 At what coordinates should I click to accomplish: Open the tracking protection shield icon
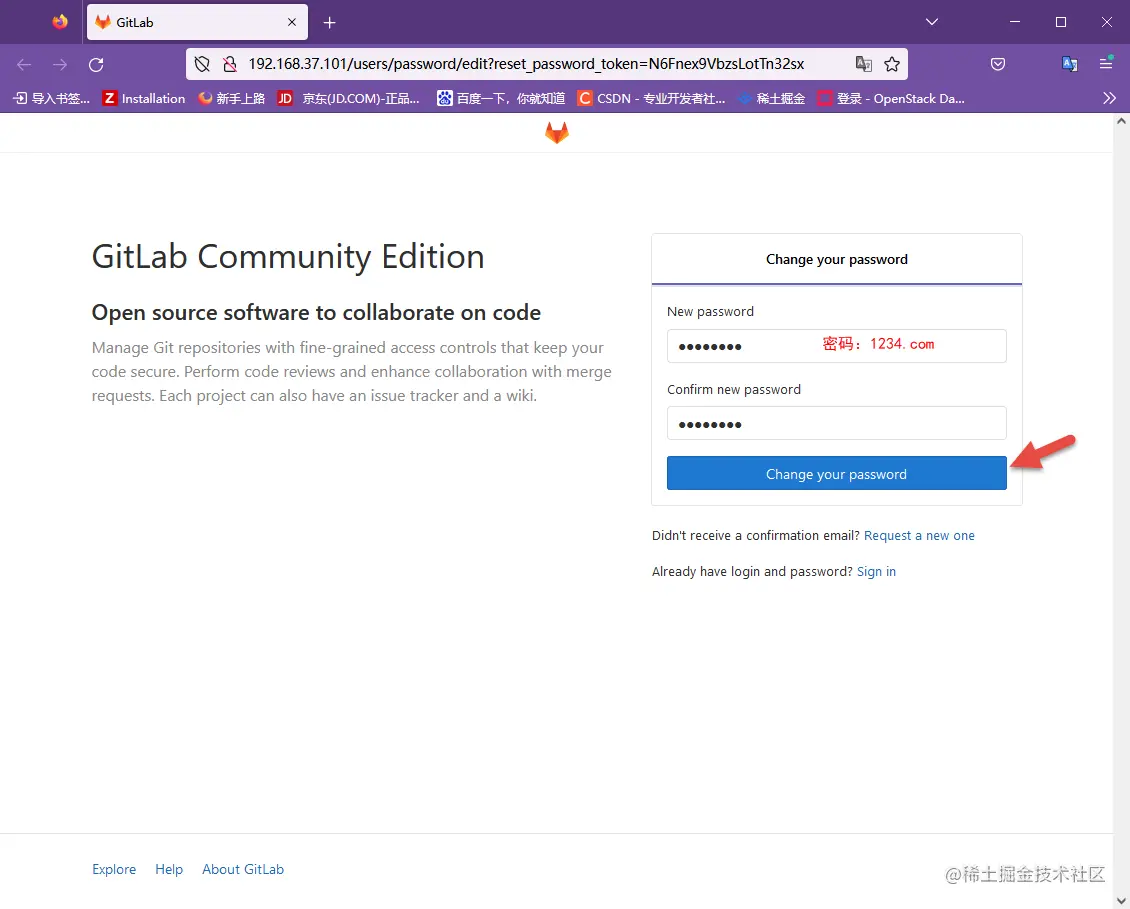pyautogui.click(x=203, y=64)
